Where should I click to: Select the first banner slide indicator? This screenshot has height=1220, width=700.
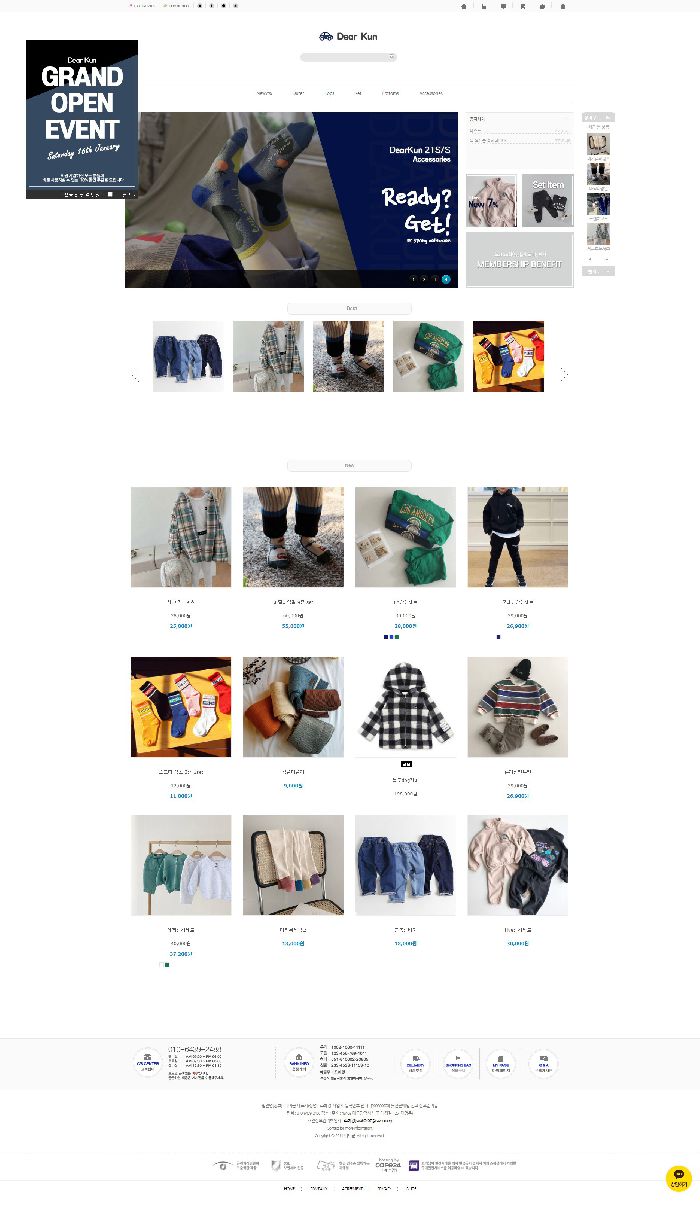coord(413,279)
